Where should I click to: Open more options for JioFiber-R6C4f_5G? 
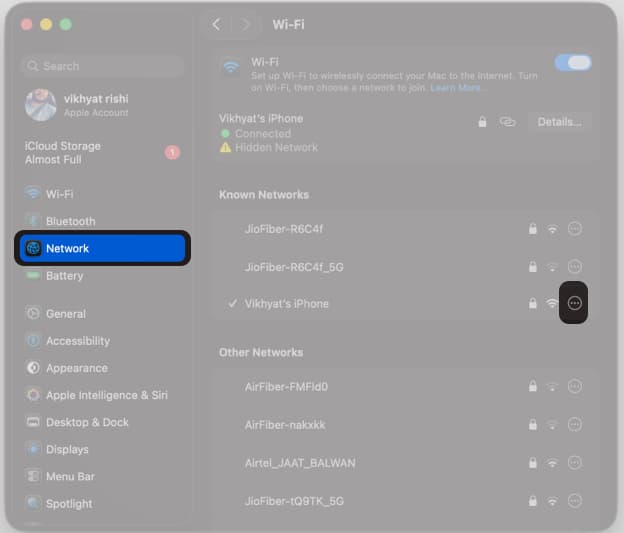(x=575, y=266)
